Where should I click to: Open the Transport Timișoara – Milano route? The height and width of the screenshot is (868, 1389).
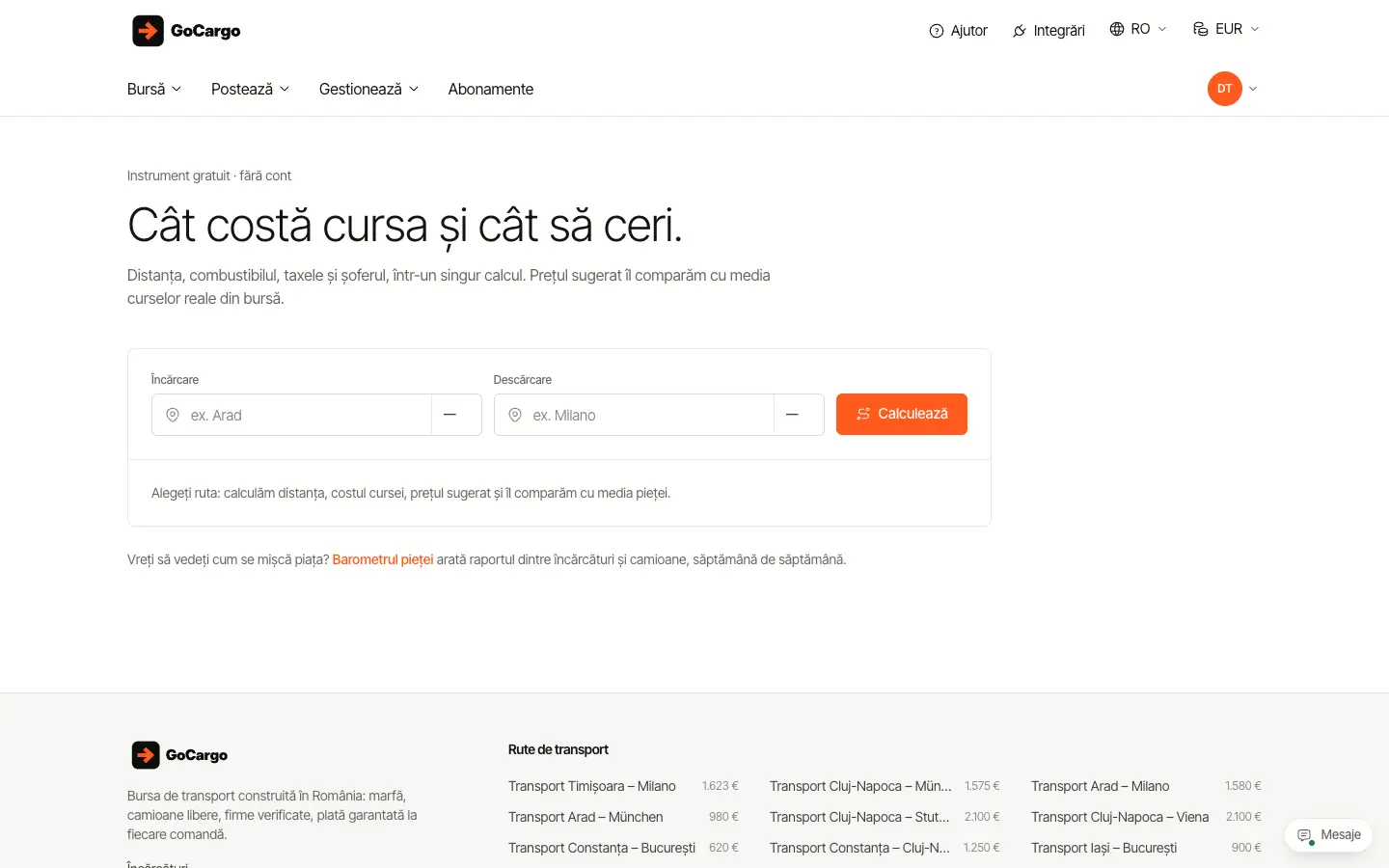(592, 786)
